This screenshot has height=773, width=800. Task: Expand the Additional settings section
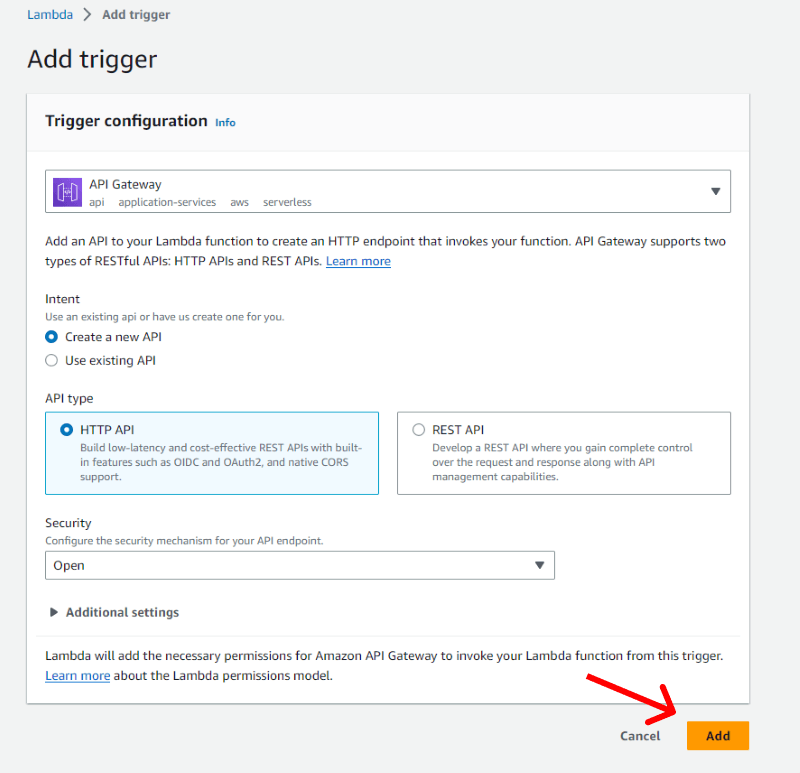click(x=121, y=612)
